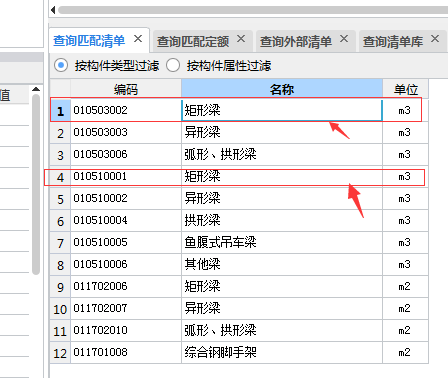Select 弧形、拱形梁 name in row 3

282,154
